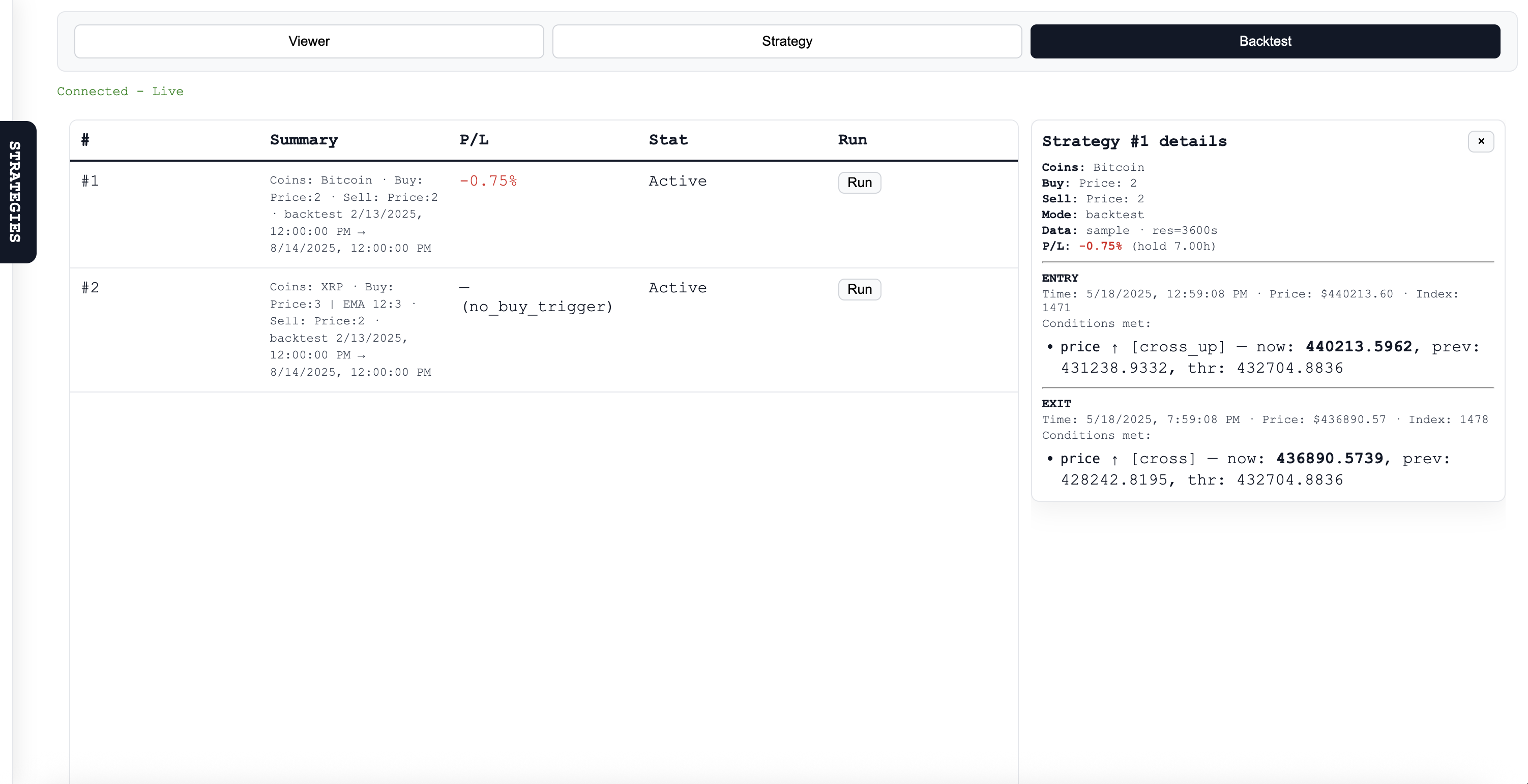Click the P/L column header

click(474, 140)
